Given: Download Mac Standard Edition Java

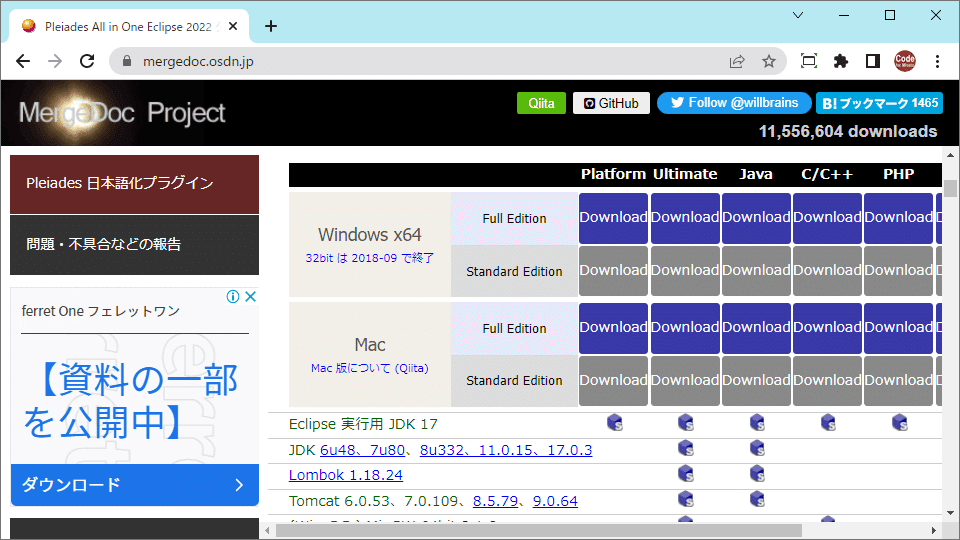Looking at the screenshot, I should click(x=756, y=381).
